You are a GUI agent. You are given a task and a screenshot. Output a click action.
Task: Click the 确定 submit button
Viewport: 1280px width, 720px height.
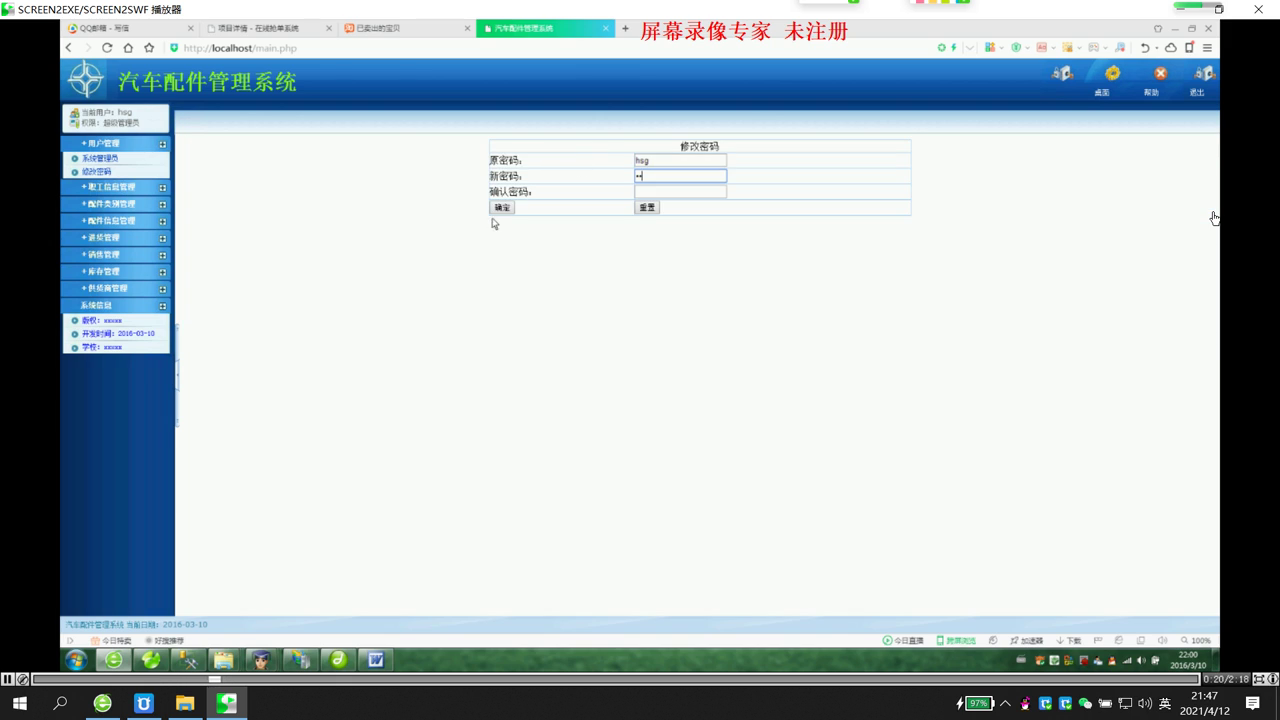(x=502, y=208)
